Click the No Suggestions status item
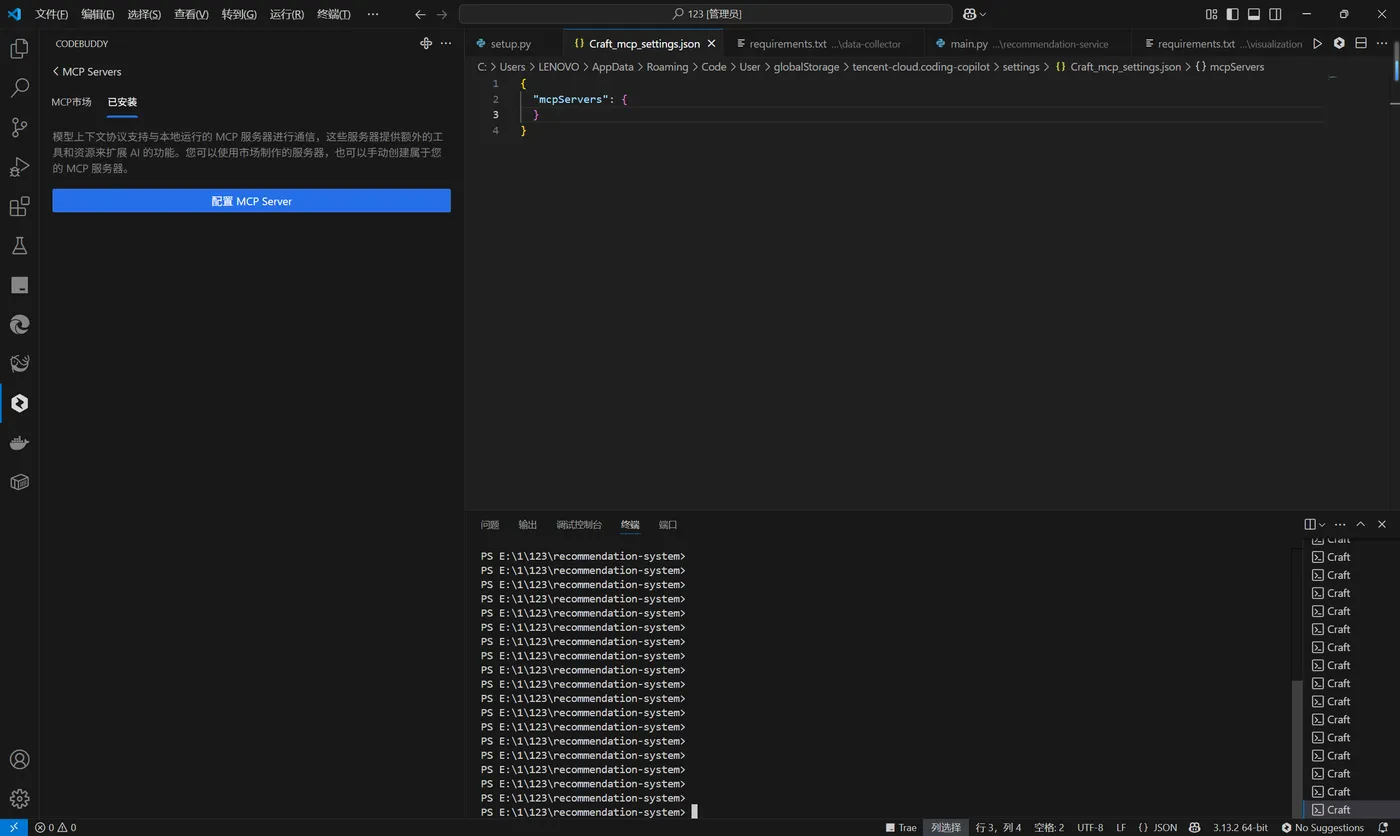The height and width of the screenshot is (836, 1400). point(1322,827)
